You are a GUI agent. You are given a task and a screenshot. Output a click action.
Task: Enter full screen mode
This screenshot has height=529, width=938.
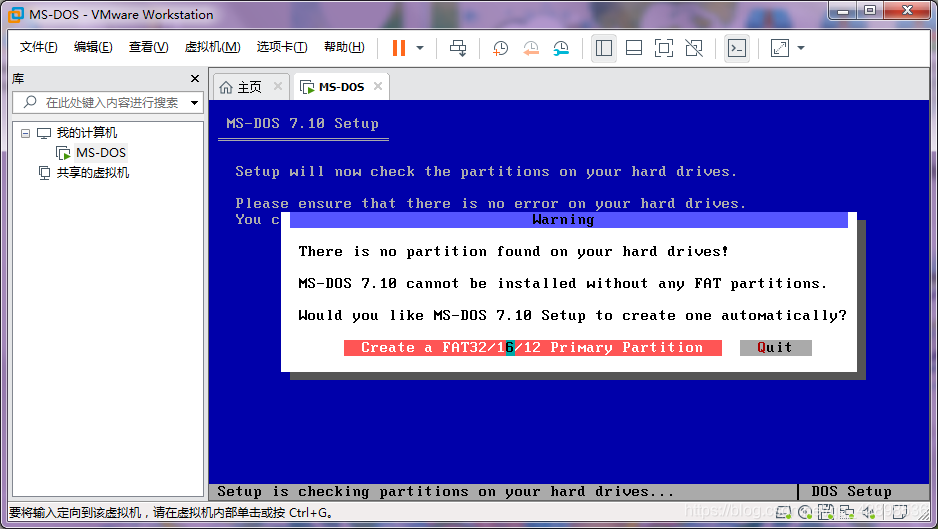coord(664,48)
